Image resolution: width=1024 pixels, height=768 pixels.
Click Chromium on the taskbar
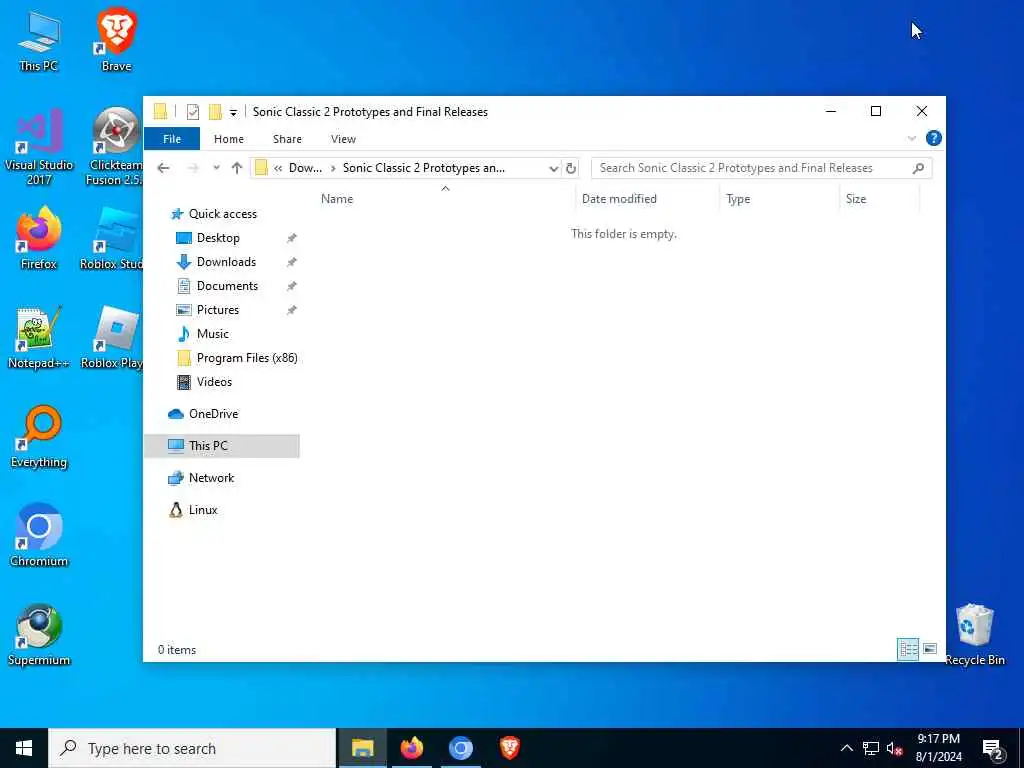pyautogui.click(x=460, y=748)
